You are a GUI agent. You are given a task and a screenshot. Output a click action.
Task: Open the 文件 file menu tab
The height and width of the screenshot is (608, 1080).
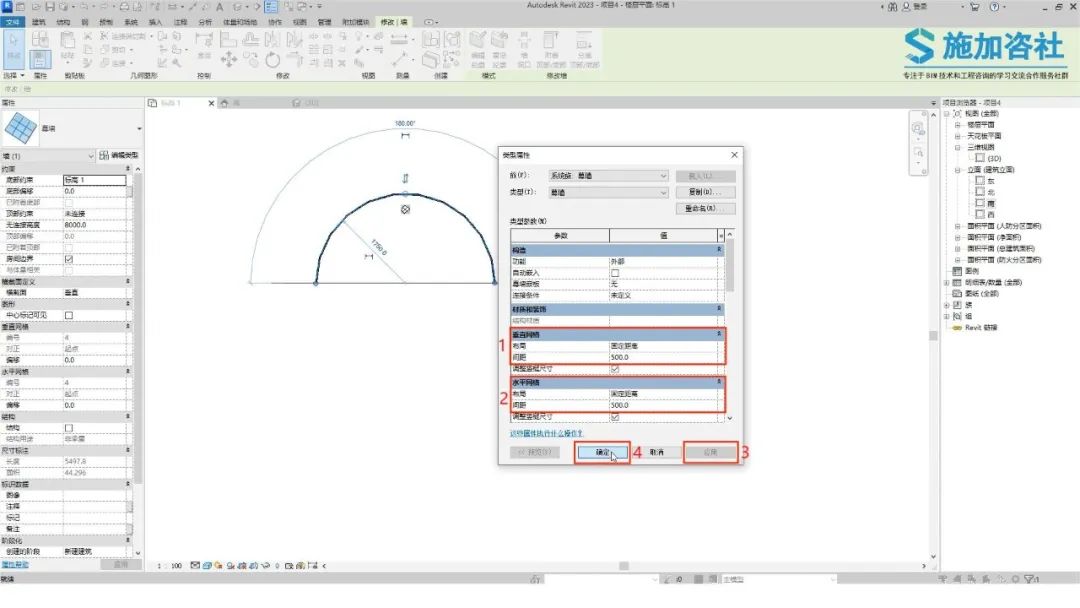tap(12, 22)
